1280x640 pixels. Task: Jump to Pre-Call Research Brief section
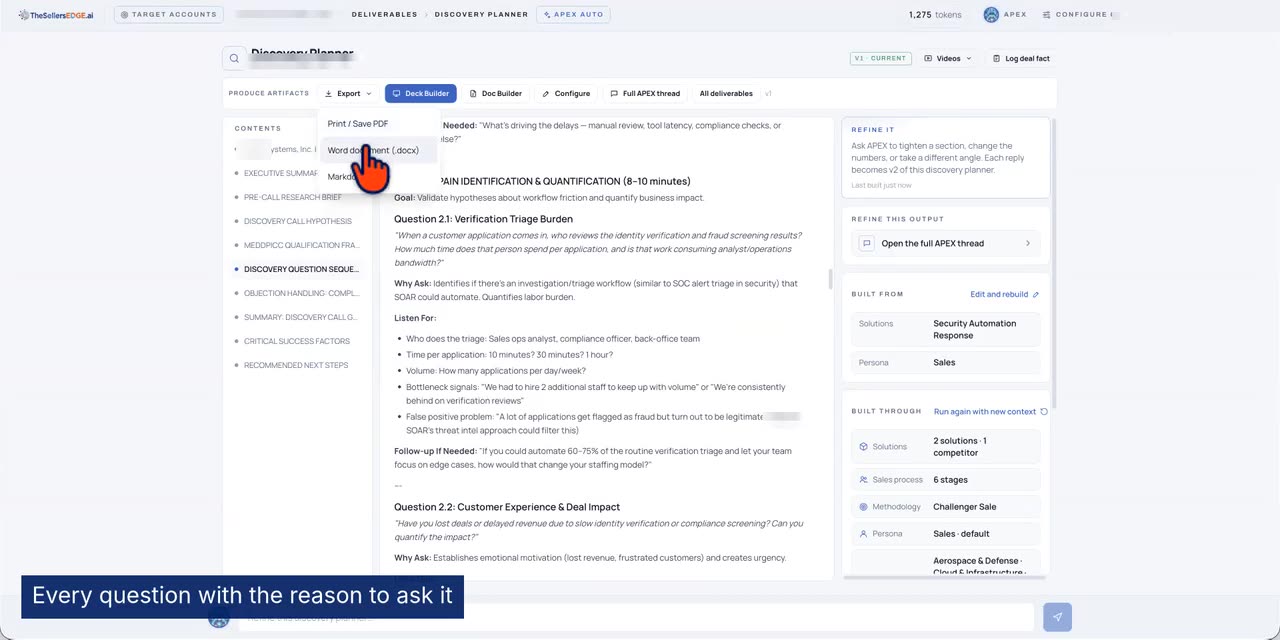coord(292,197)
